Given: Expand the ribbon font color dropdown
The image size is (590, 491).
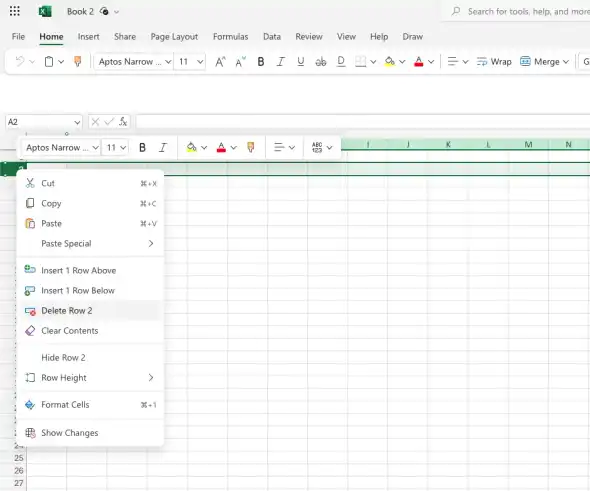Looking at the screenshot, I should pos(431,62).
